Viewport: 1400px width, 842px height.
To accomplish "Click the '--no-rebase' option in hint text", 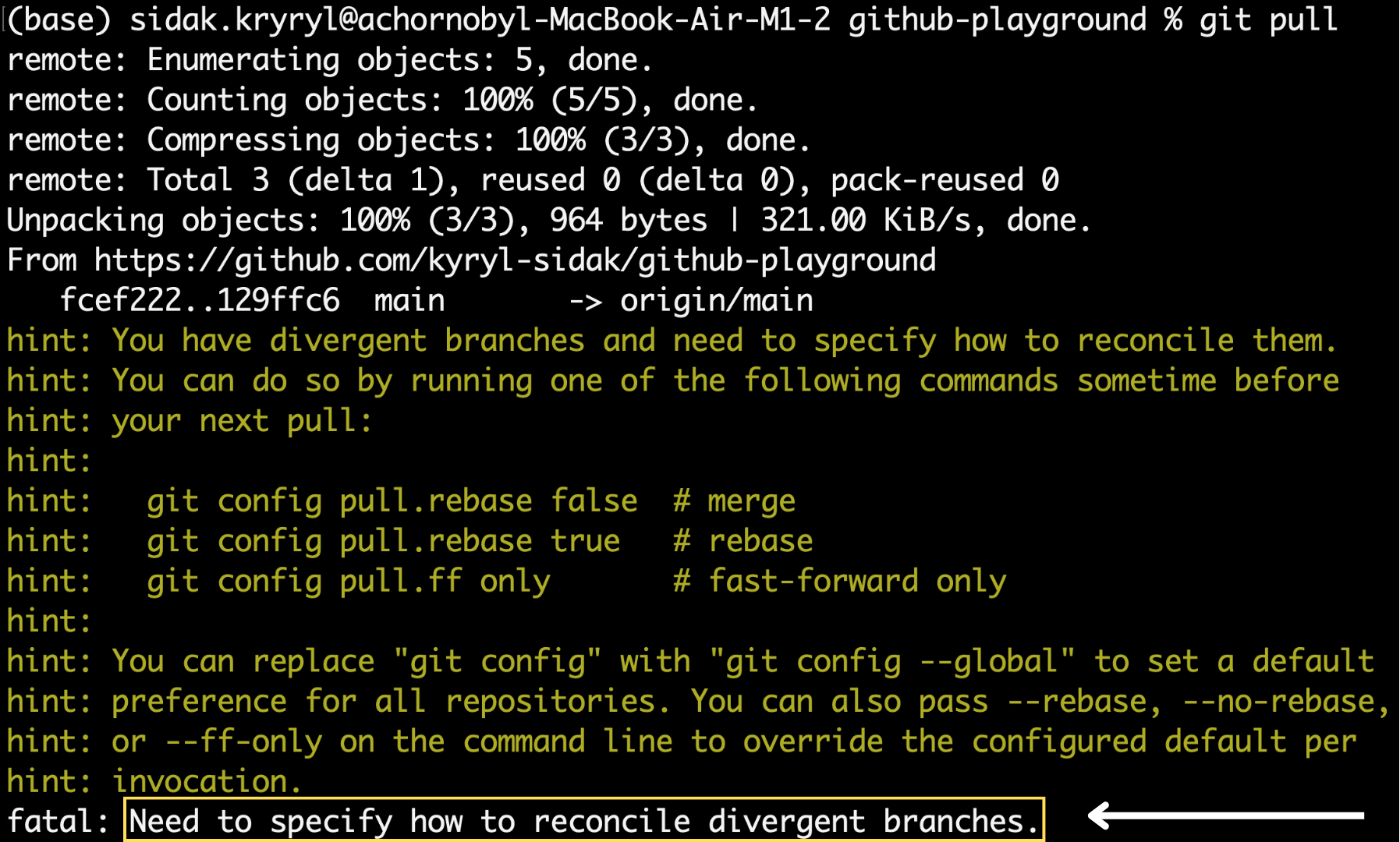I will (x=1278, y=702).
